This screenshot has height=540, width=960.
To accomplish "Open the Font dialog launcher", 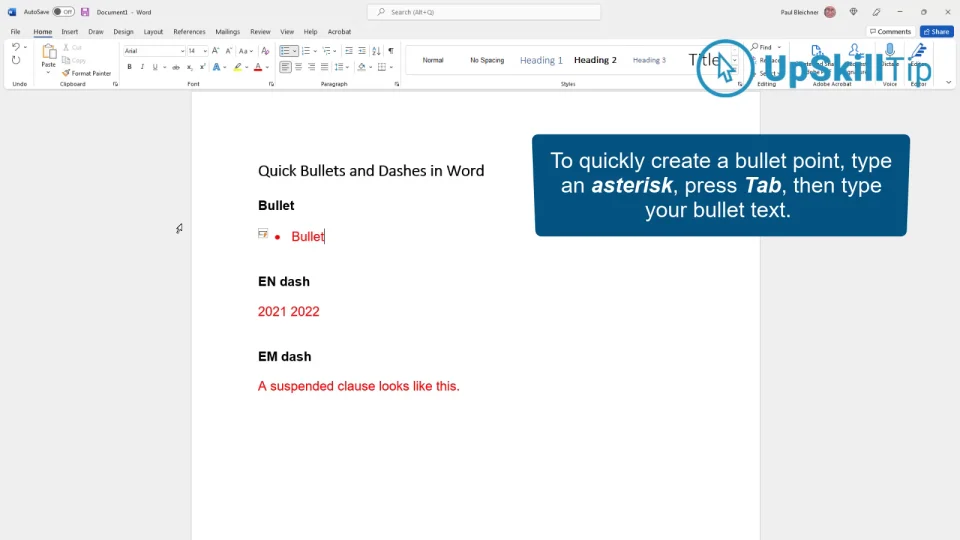I will pos(271,84).
